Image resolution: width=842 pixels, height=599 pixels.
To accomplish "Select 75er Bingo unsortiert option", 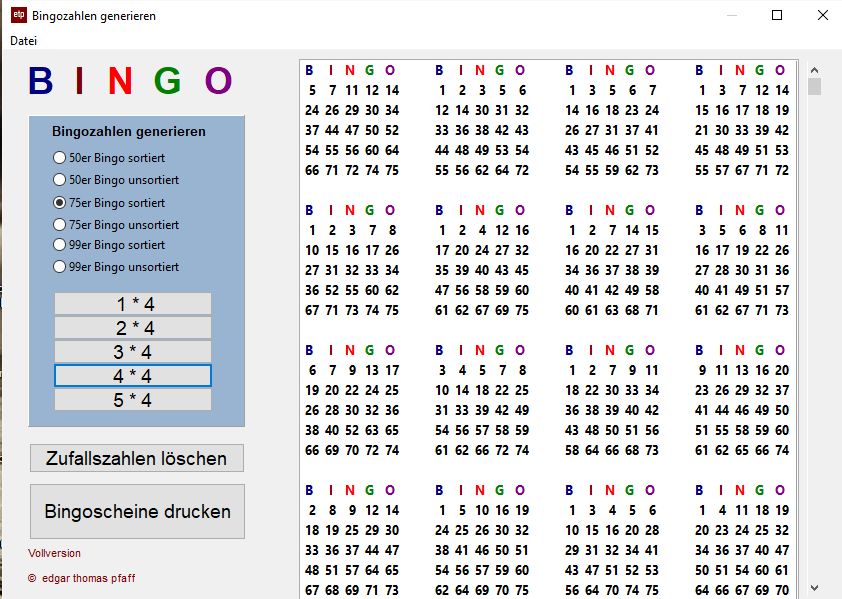I will 59,224.
